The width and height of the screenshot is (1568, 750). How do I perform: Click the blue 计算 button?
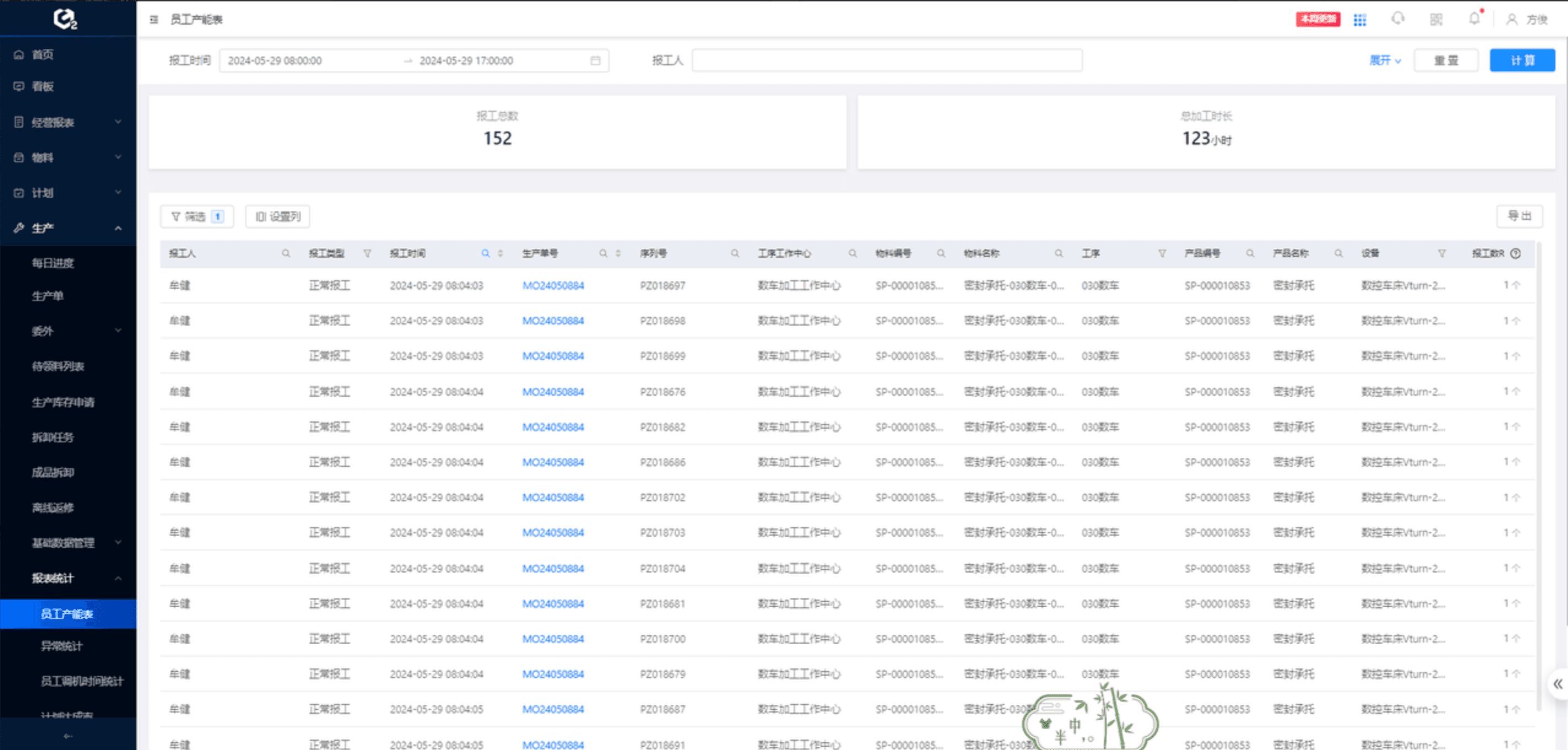[x=1522, y=60]
